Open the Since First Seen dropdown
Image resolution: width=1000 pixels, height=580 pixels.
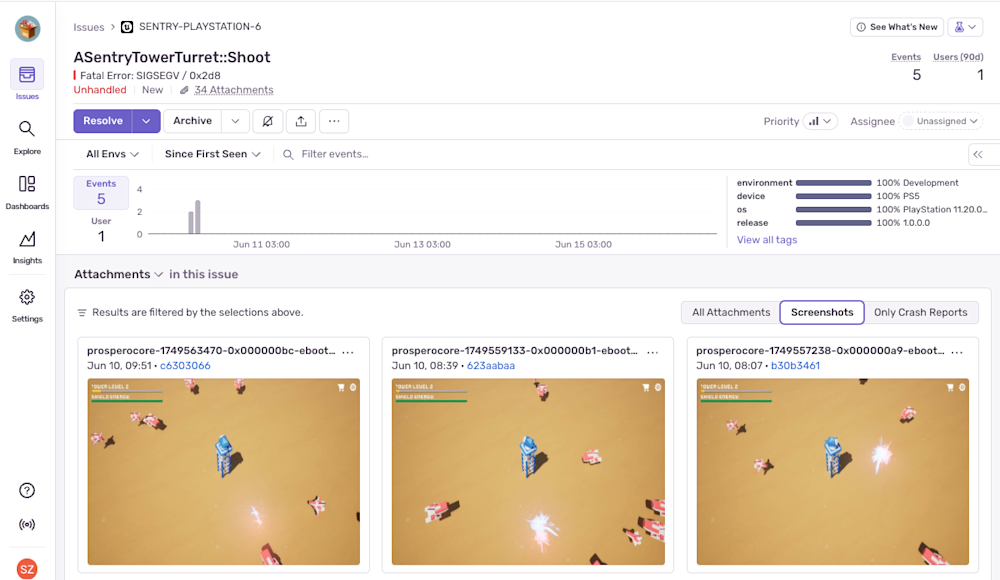click(x=212, y=154)
